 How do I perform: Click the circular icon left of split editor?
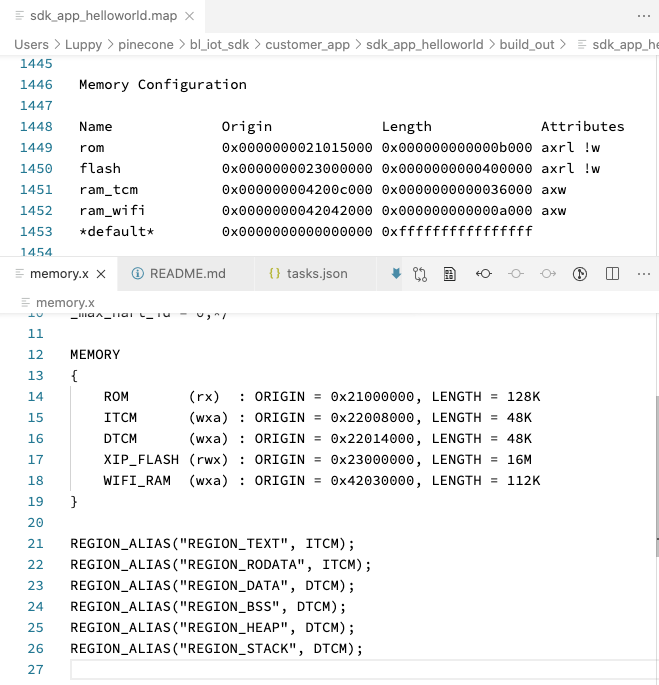pos(580,273)
